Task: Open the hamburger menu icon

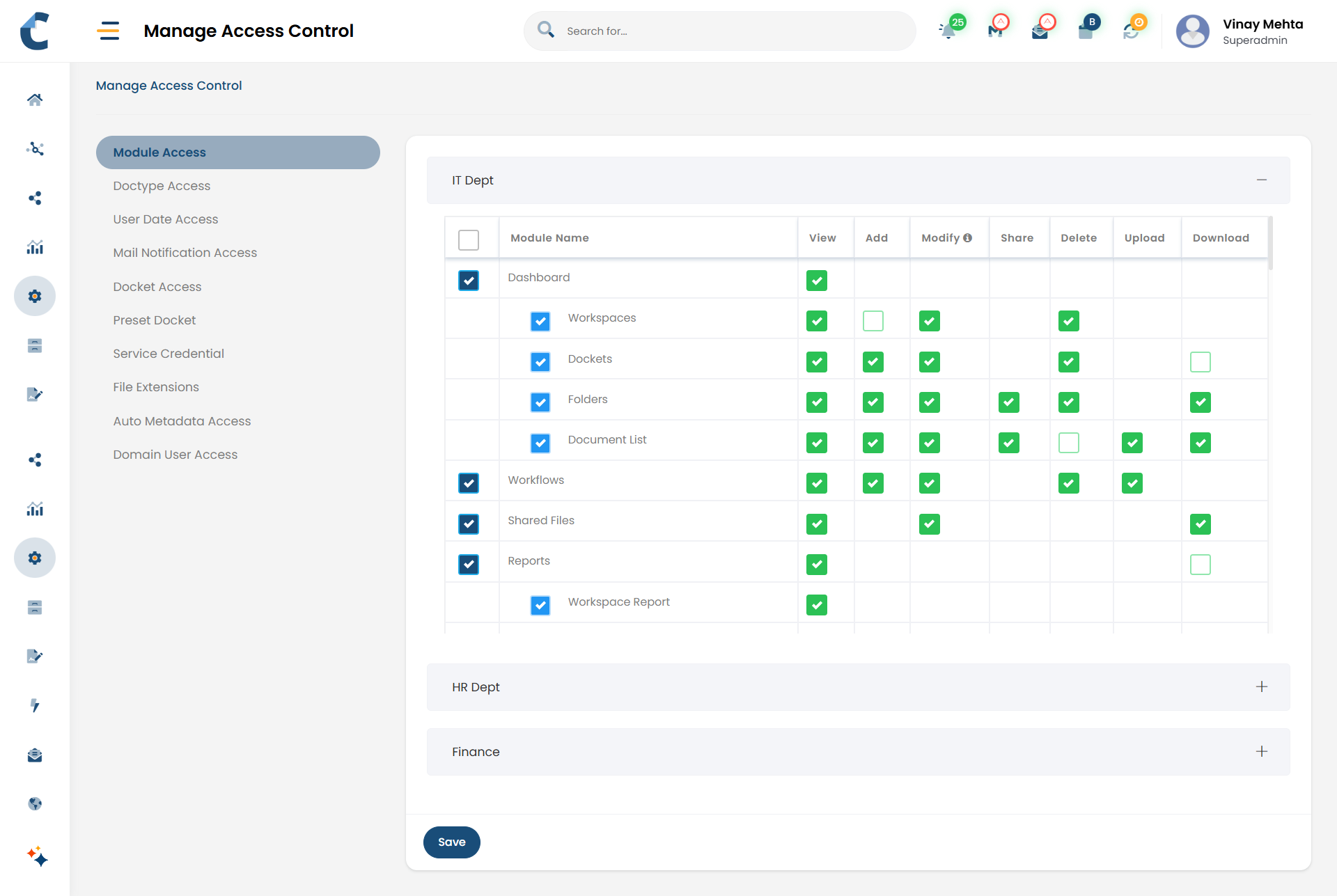Action: pyautogui.click(x=108, y=31)
